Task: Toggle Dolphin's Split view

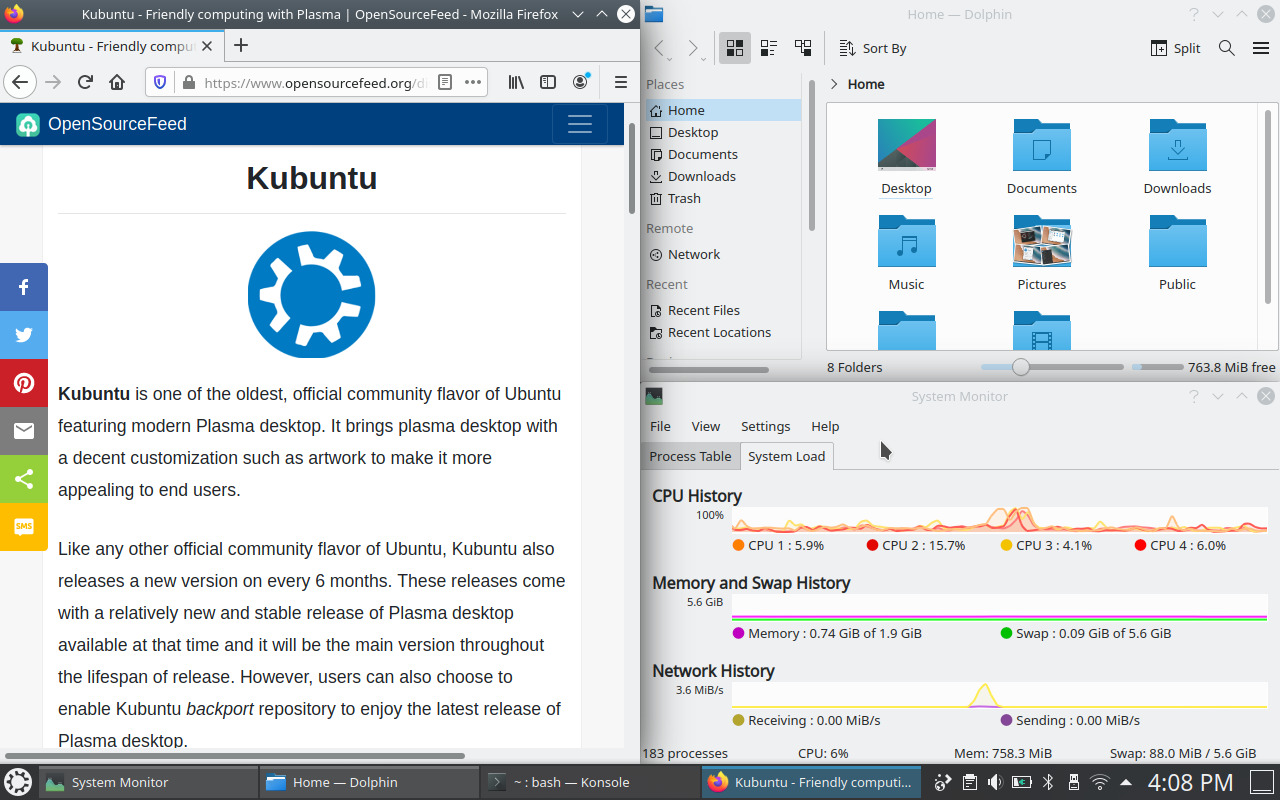Action: tap(1175, 47)
